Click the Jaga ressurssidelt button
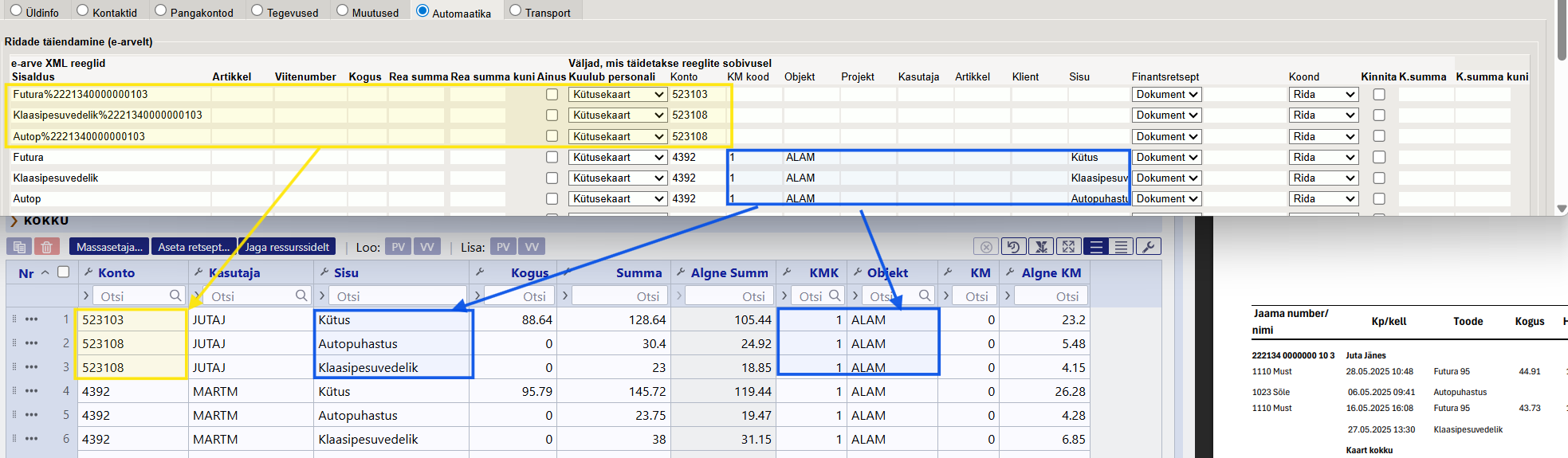The width and height of the screenshot is (1568, 458). pos(287,247)
